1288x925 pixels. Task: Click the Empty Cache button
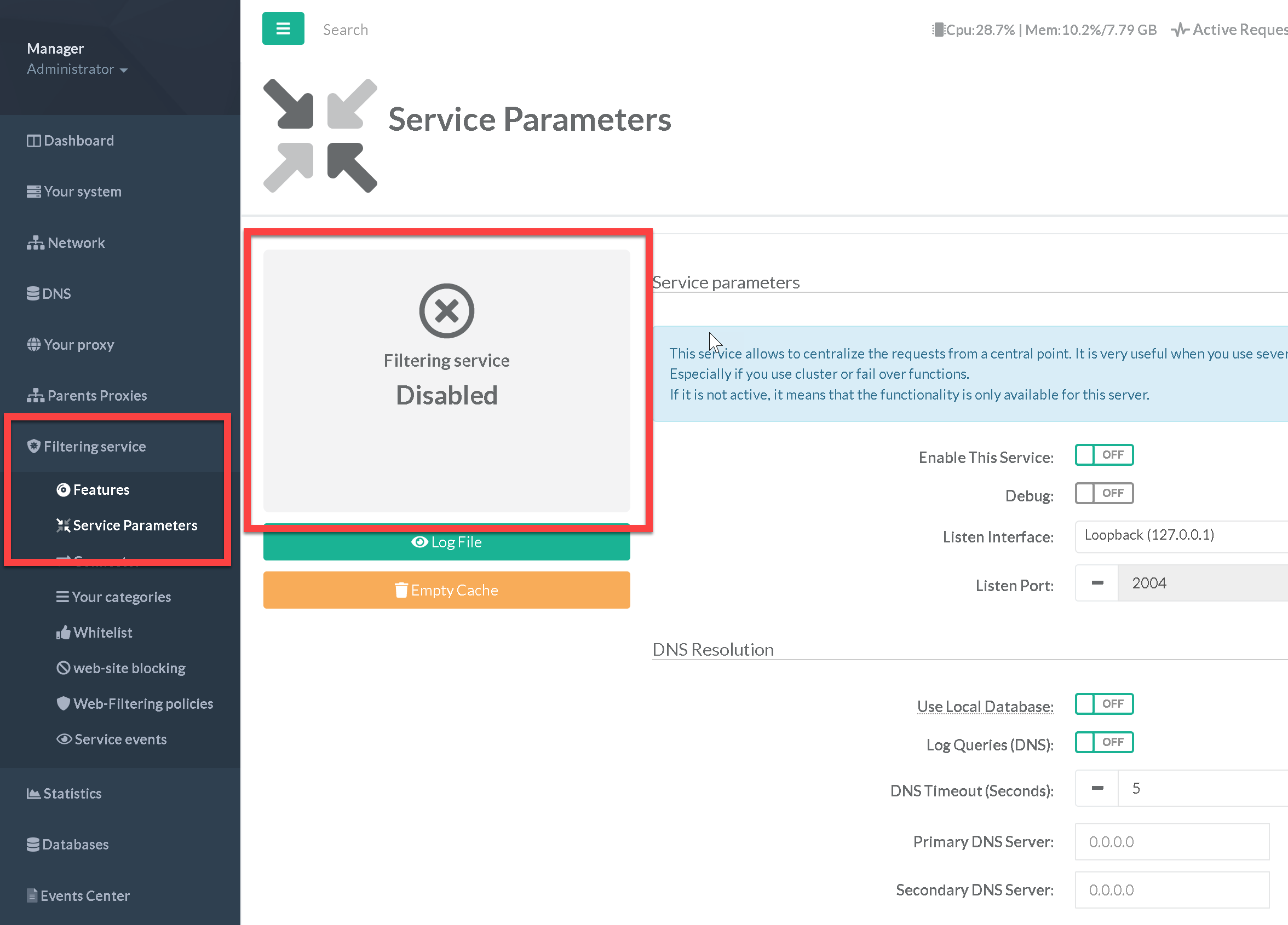click(x=446, y=590)
